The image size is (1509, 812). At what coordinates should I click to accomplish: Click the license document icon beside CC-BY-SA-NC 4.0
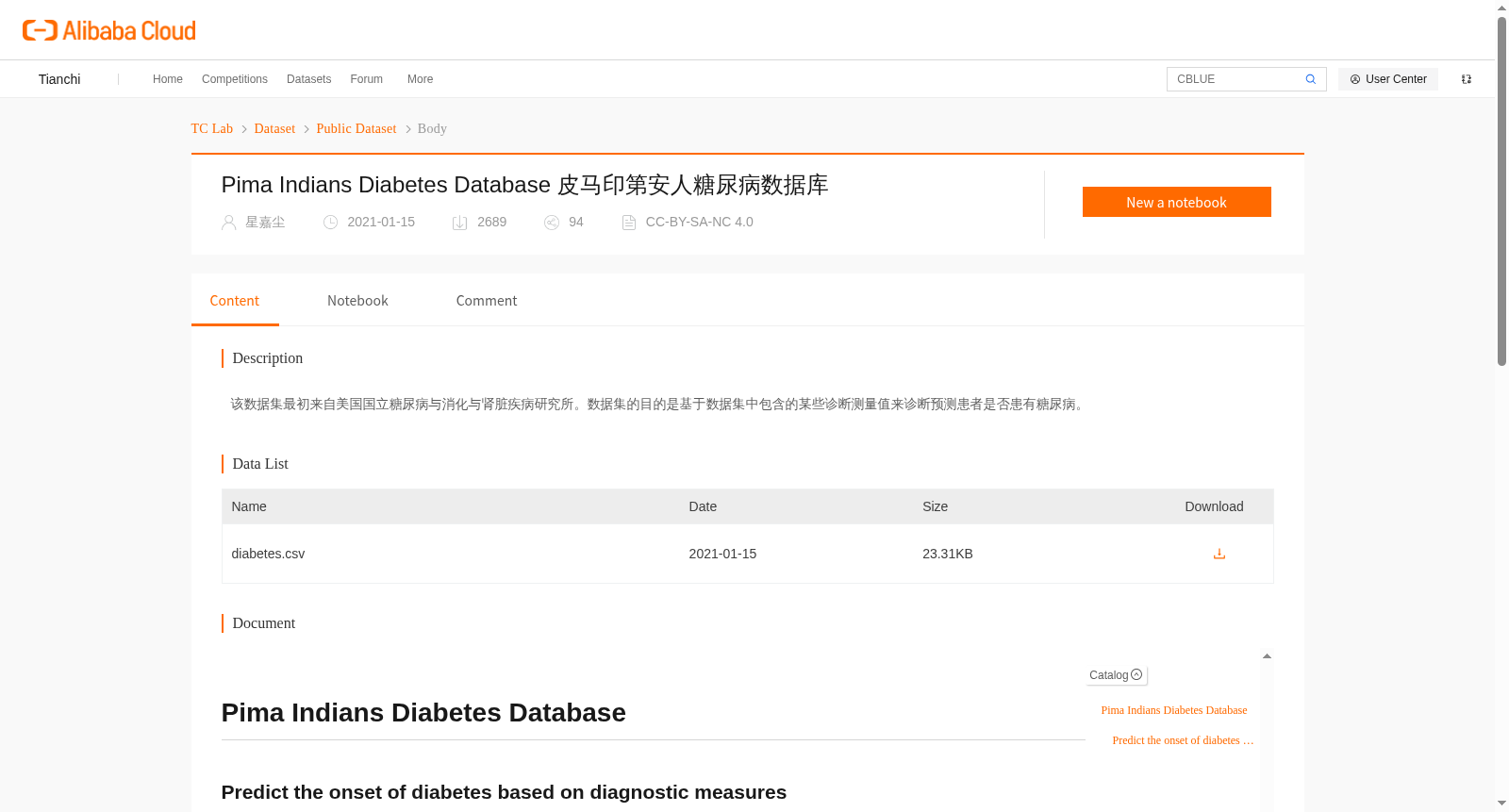coord(629,223)
